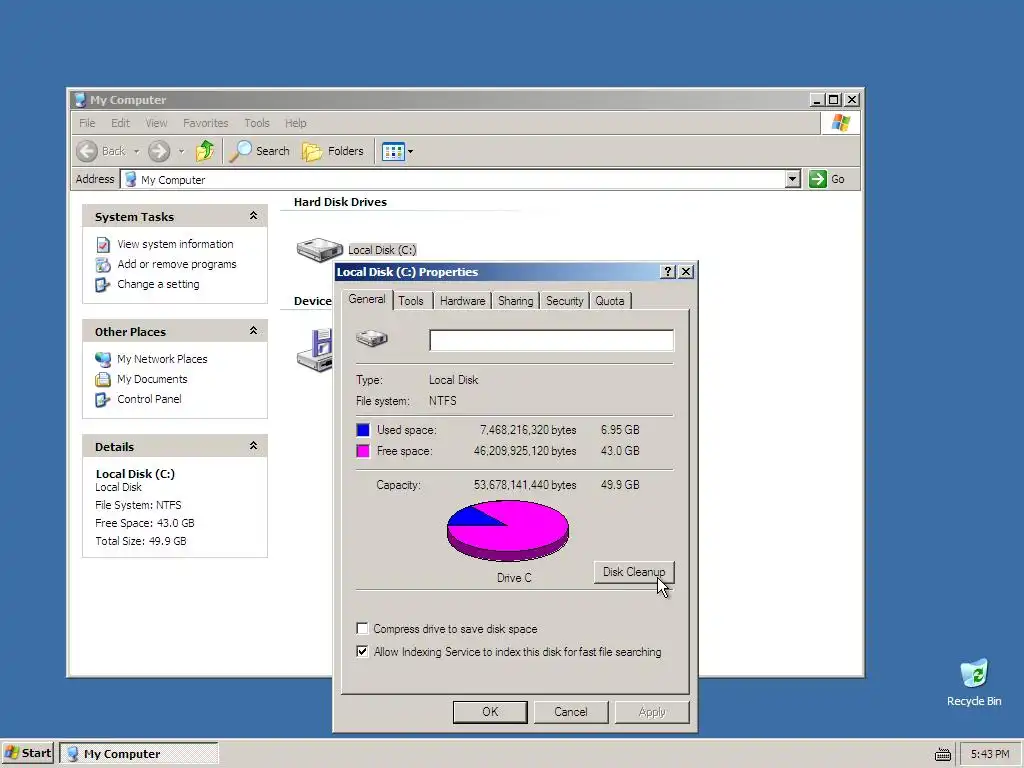Screen dimensions: 1024x768
Task: Switch to the Hardware tab
Action: [x=462, y=301]
